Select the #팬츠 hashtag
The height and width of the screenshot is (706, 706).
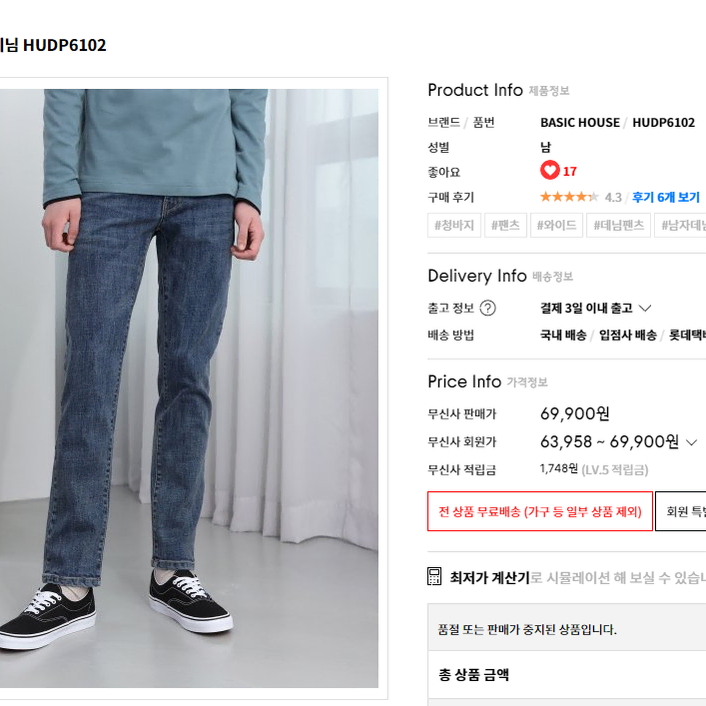click(x=505, y=225)
